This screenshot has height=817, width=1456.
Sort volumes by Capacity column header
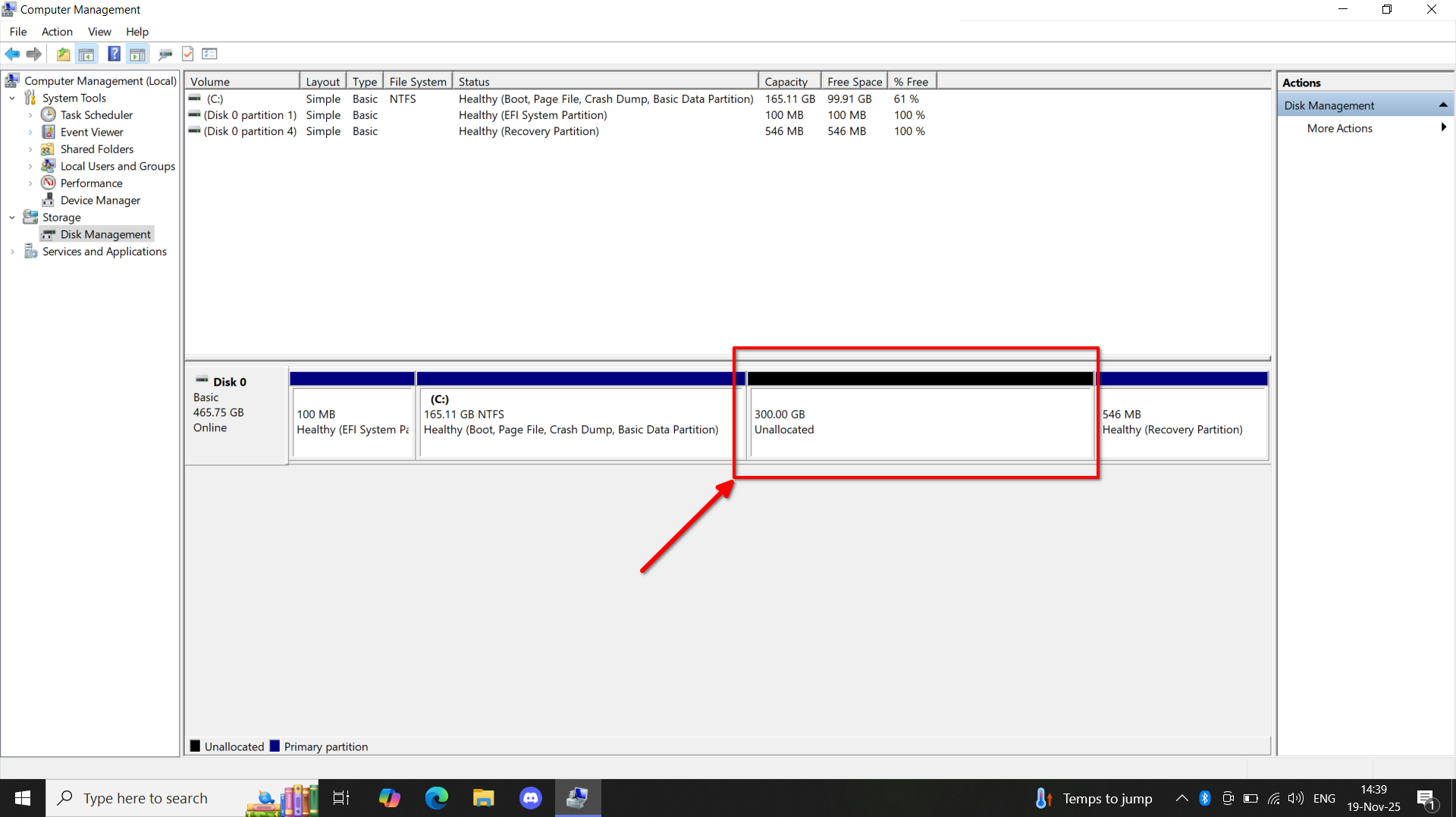[786, 82]
